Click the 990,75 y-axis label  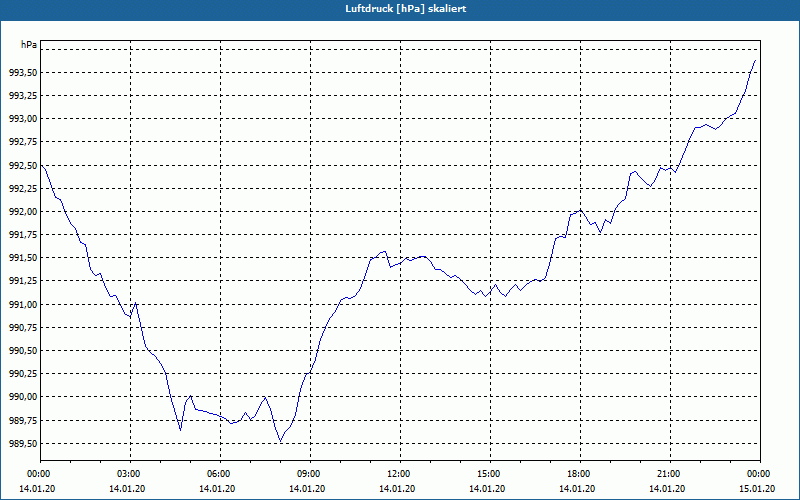tap(23, 328)
